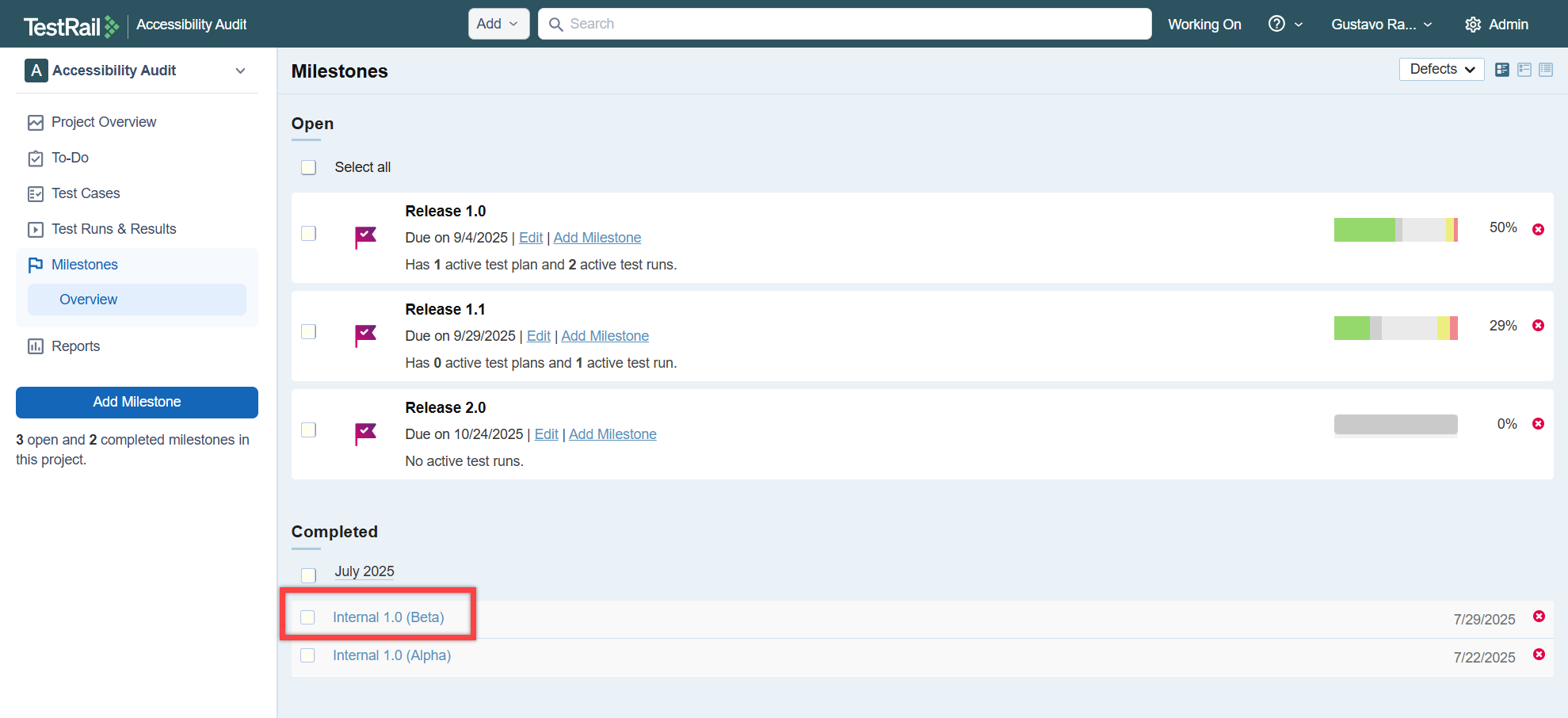Tick the Release 2.0 checkbox
This screenshot has width=1568, height=718.
point(309,430)
